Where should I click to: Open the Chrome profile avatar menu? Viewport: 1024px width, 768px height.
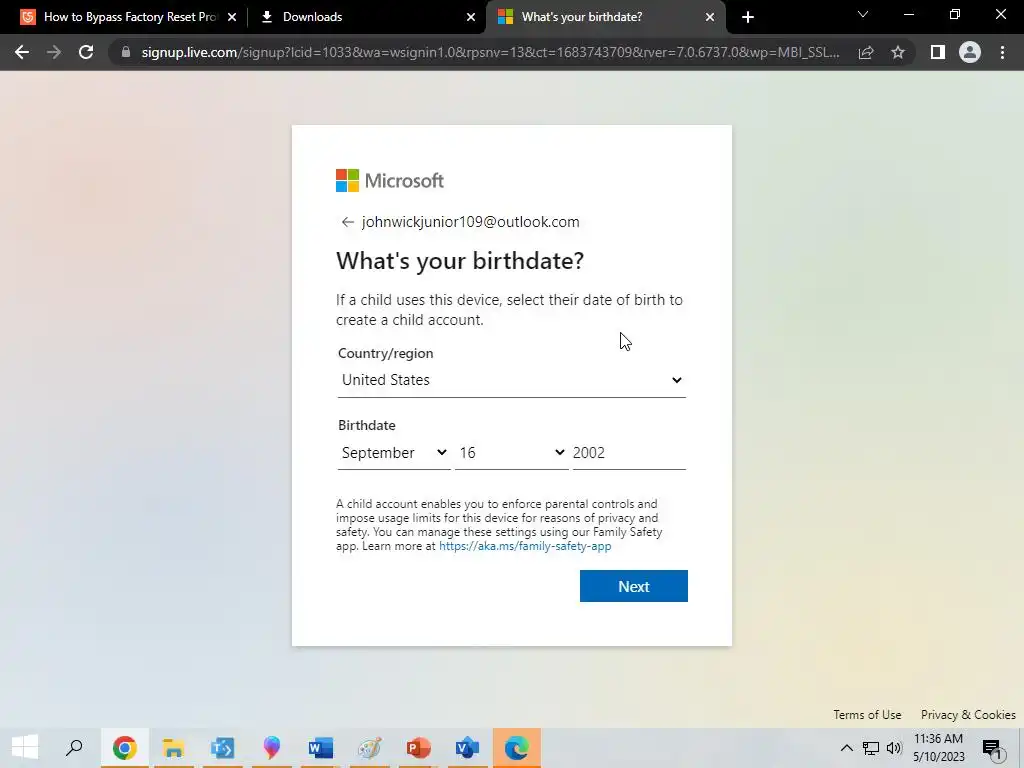(x=970, y=52)
